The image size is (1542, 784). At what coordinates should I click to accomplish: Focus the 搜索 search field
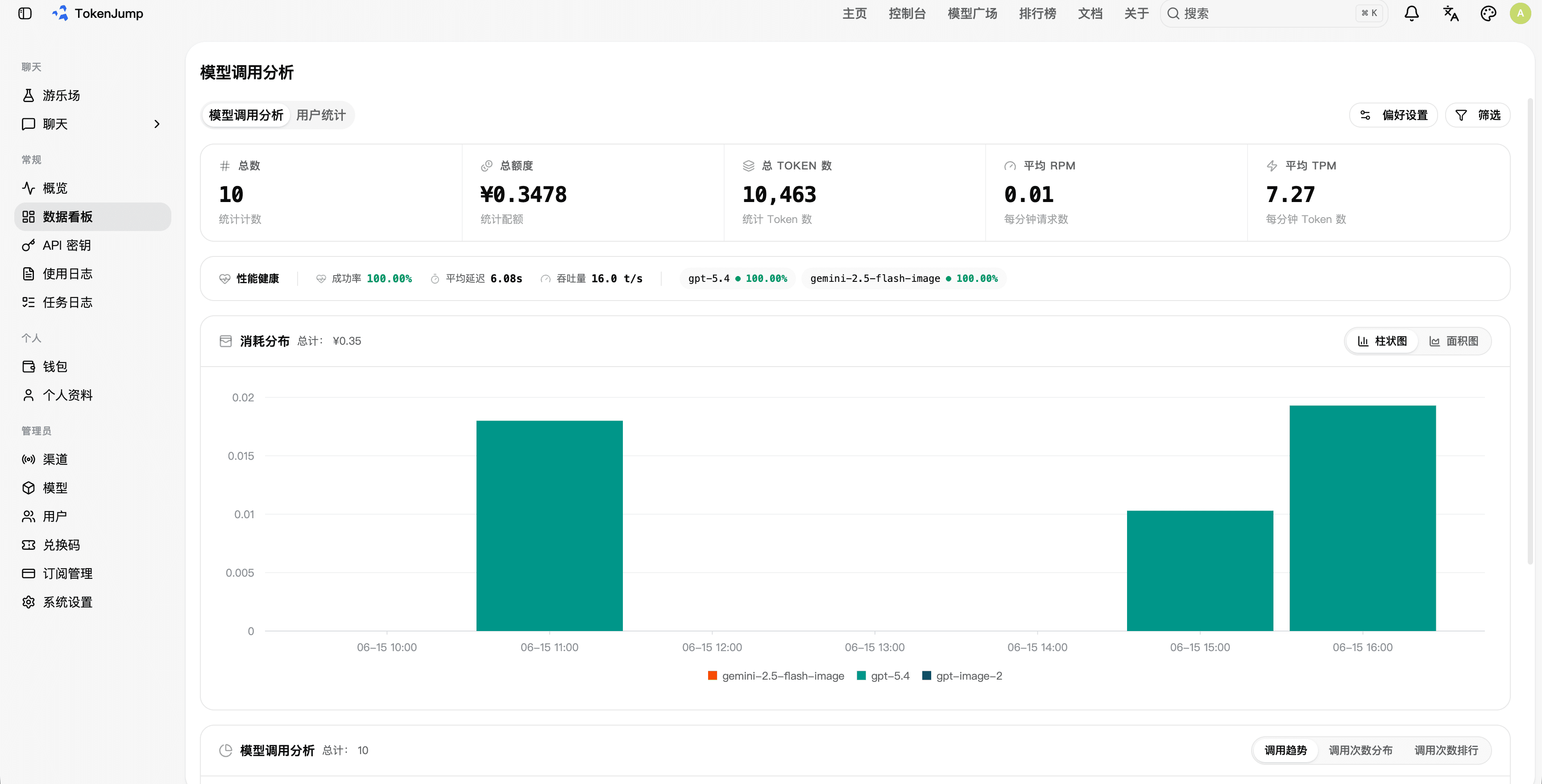pyautogui.click(x=1274, y=13)
